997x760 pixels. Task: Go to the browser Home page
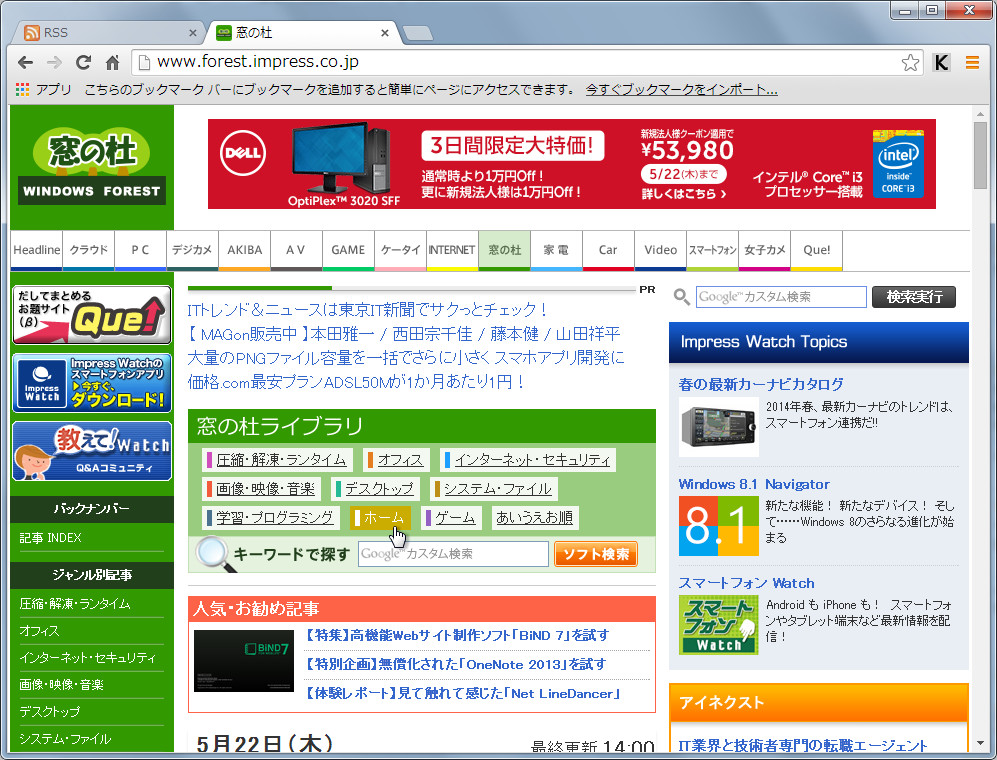coord(113,62)
